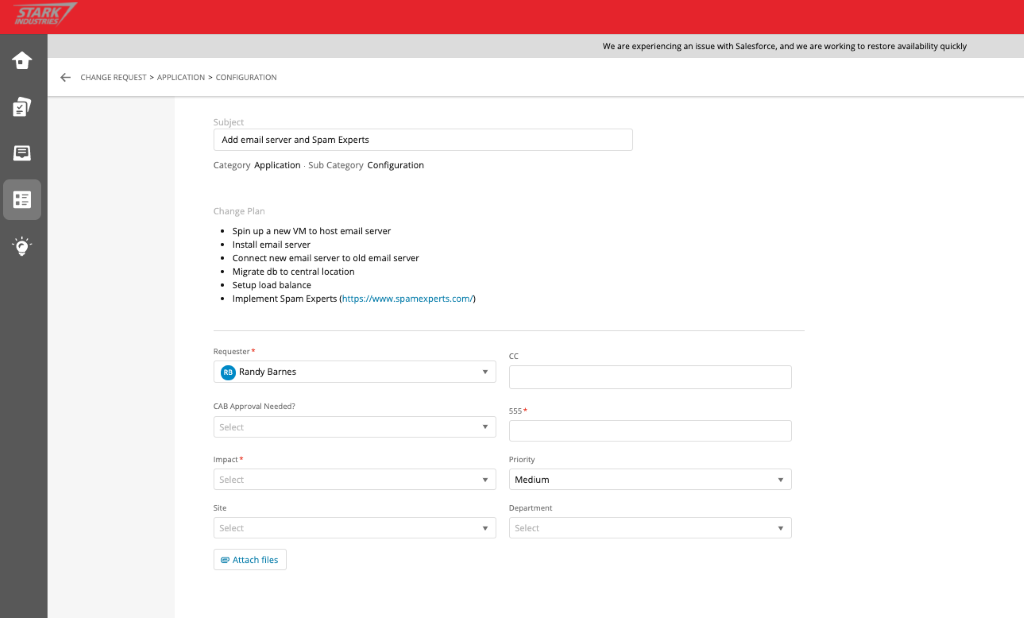Open the Priority dropdown showing Medium
1024x618 pixels.
pyautogui.click(x=650, y=480)
